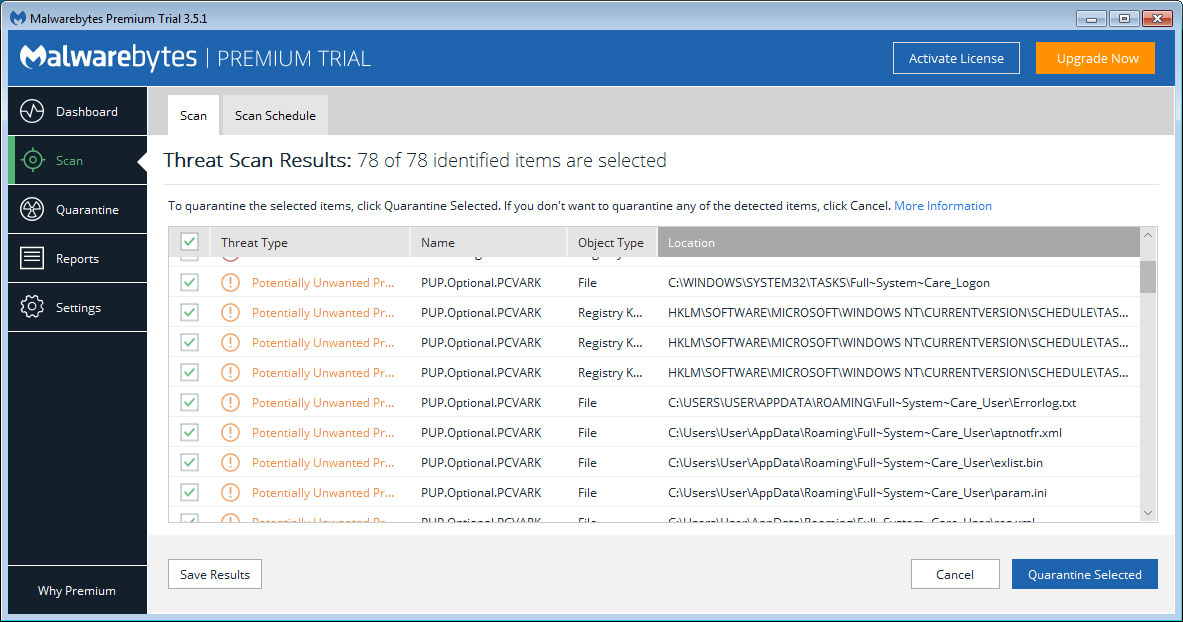Click the Malwarebytes logo in header
Viewport: 1183px width, 622px height.
pos(108,58)
